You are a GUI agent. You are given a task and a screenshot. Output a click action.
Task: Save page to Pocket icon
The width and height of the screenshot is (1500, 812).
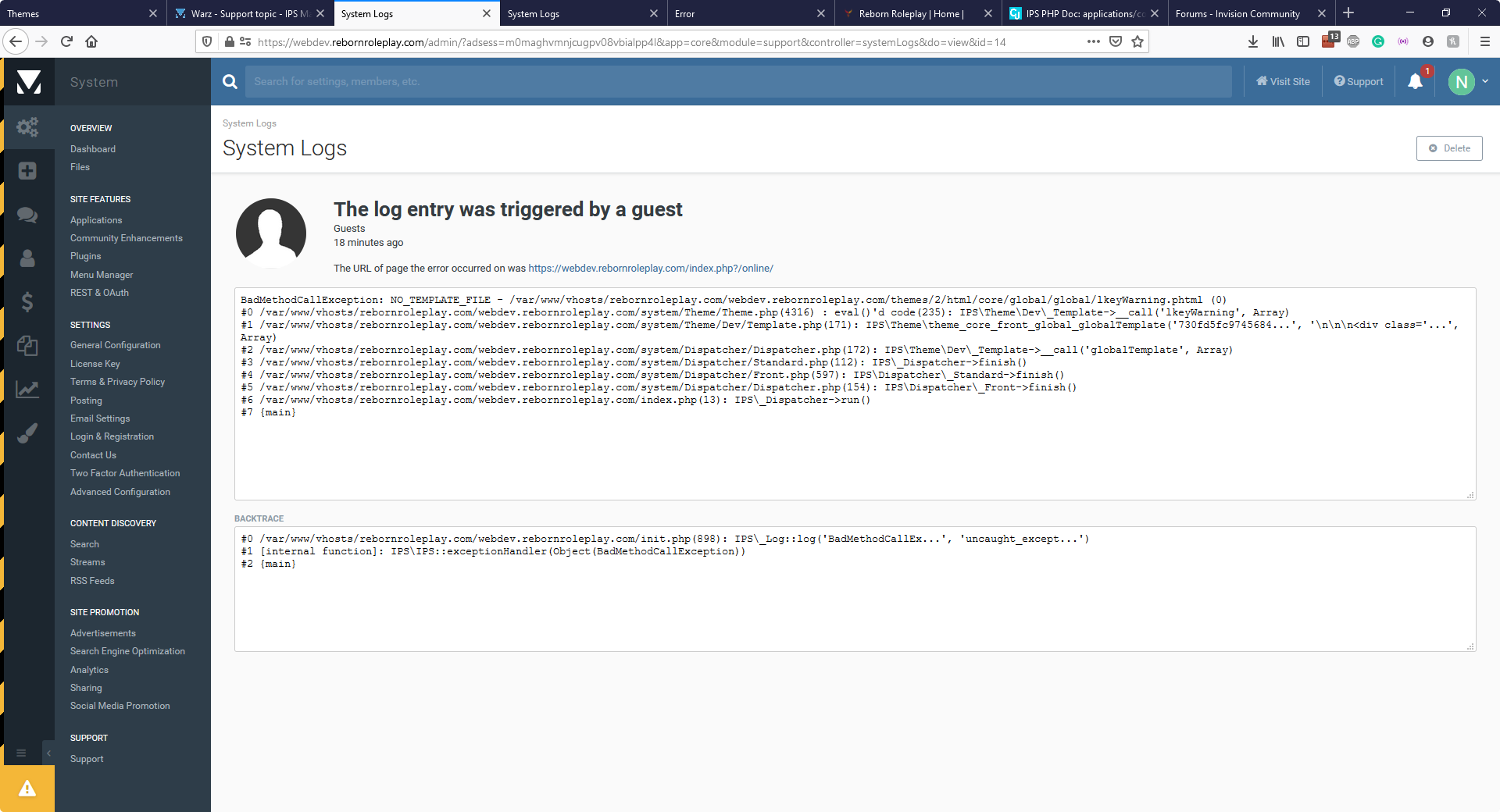tap(1116, 41)
